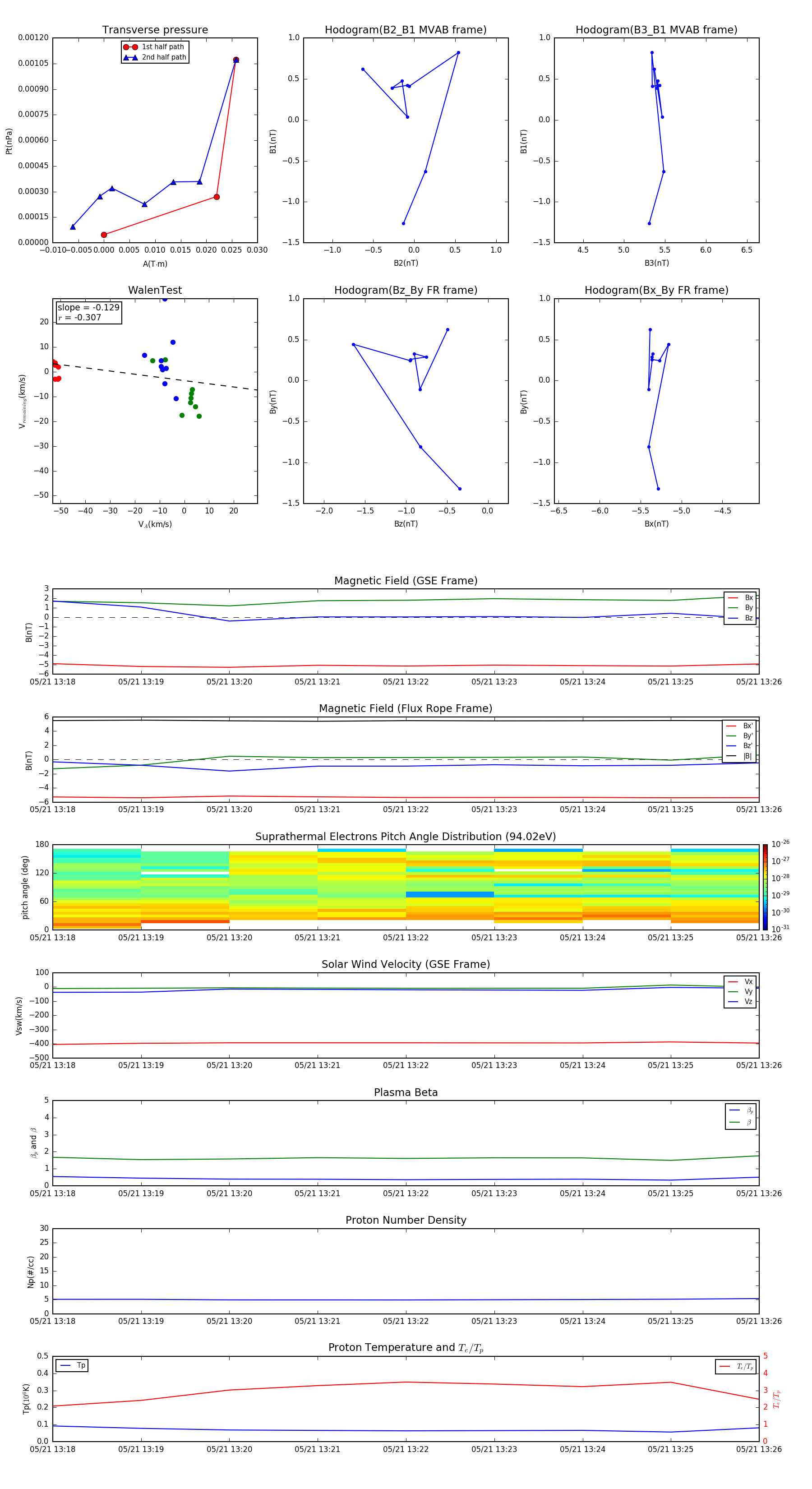Image resolution: width=812 pixels, height=1489 pixels.
Task: Click 'slope = -0.129' annotation in WalenTest
Action: (x=88, y=308)
